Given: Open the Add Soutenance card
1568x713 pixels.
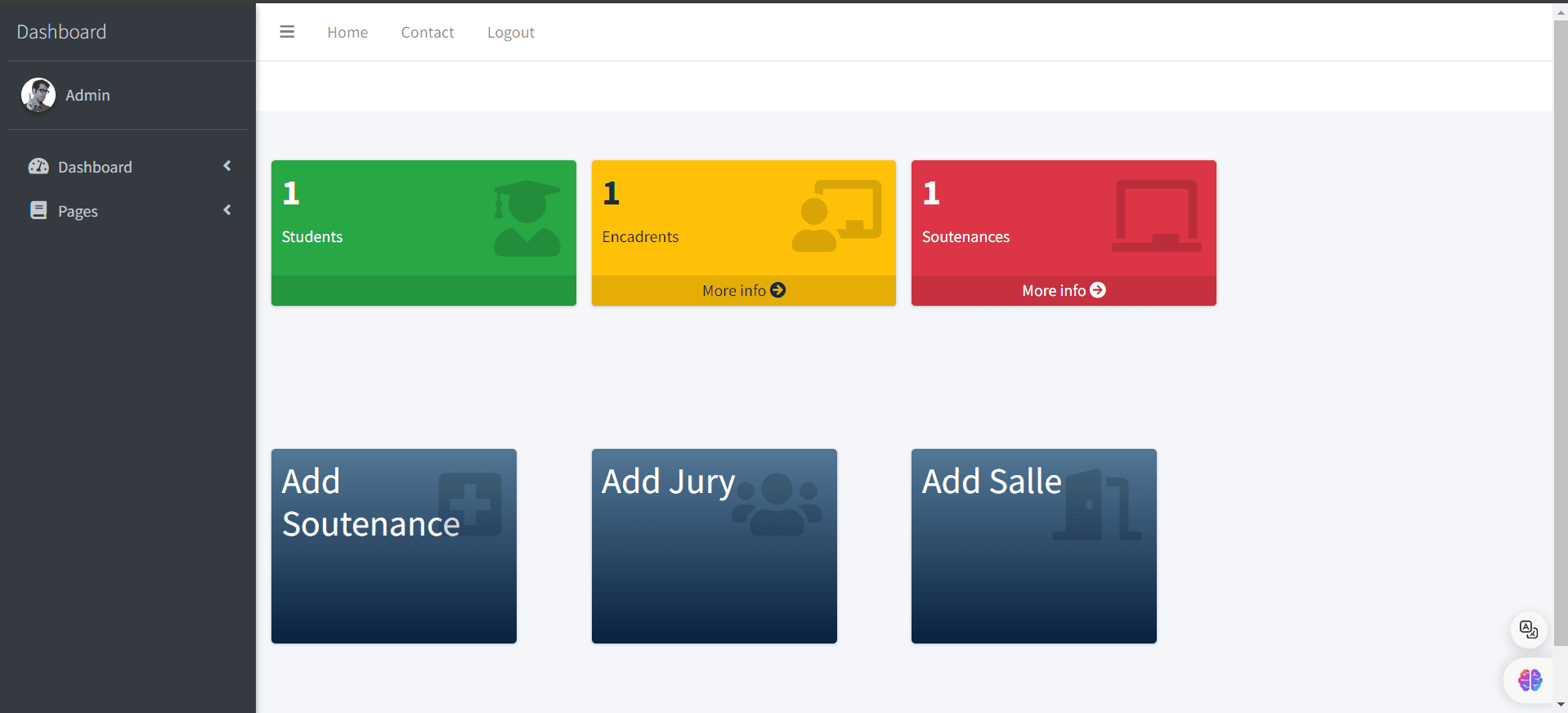Looking at the screenshot, I should point(394,546).
